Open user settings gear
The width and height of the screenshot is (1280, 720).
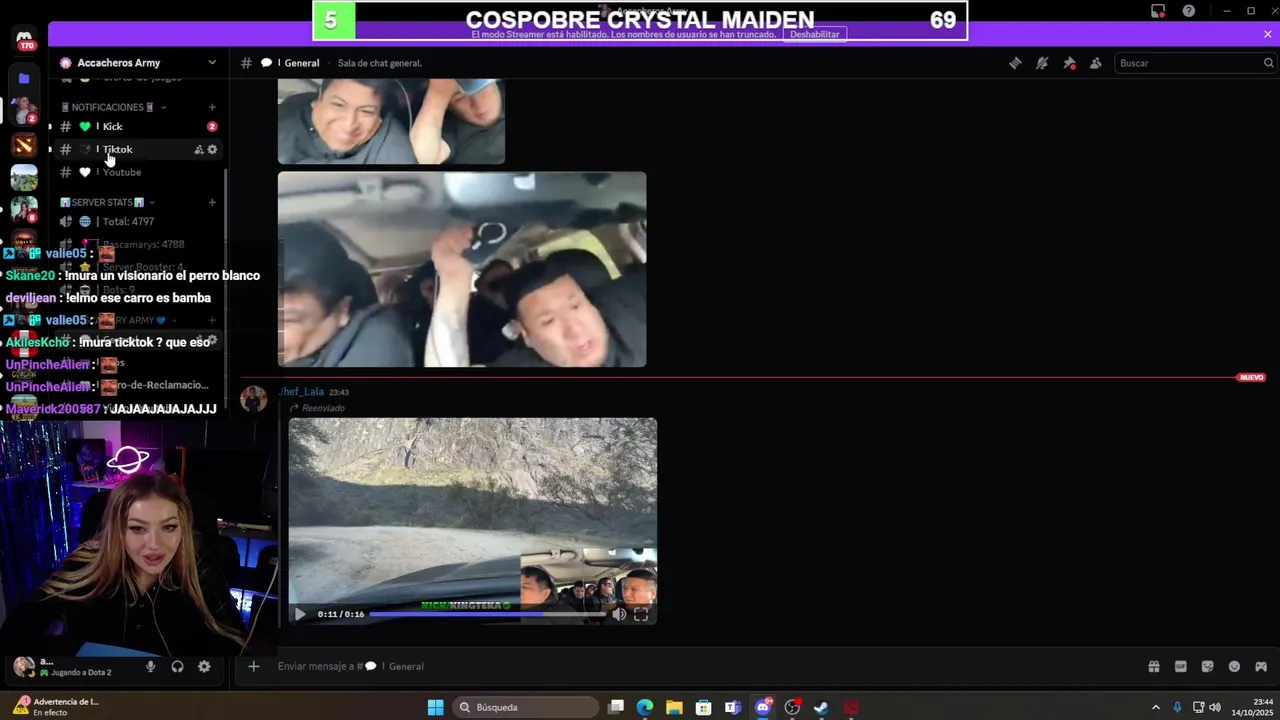coord(204,667)
